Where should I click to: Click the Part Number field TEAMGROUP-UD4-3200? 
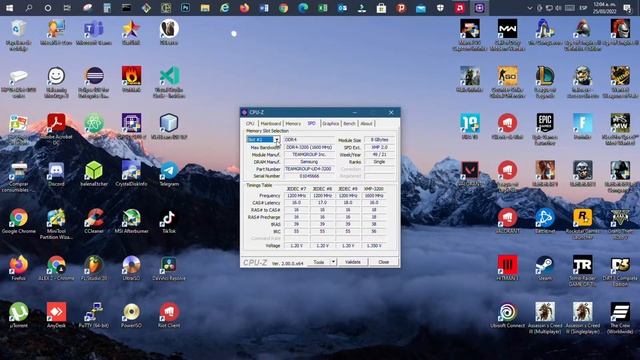[x=309, y=169]
